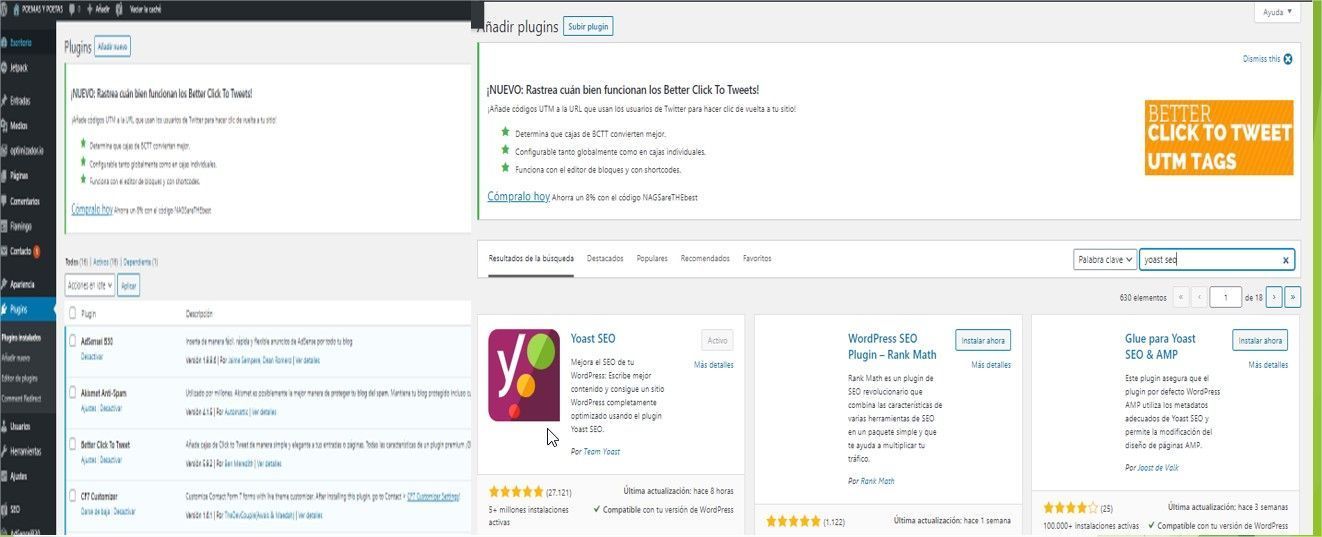Open the Palabra clave dropdown
The width and height of the screenshot is (1322, 537).
(1105, 260)
